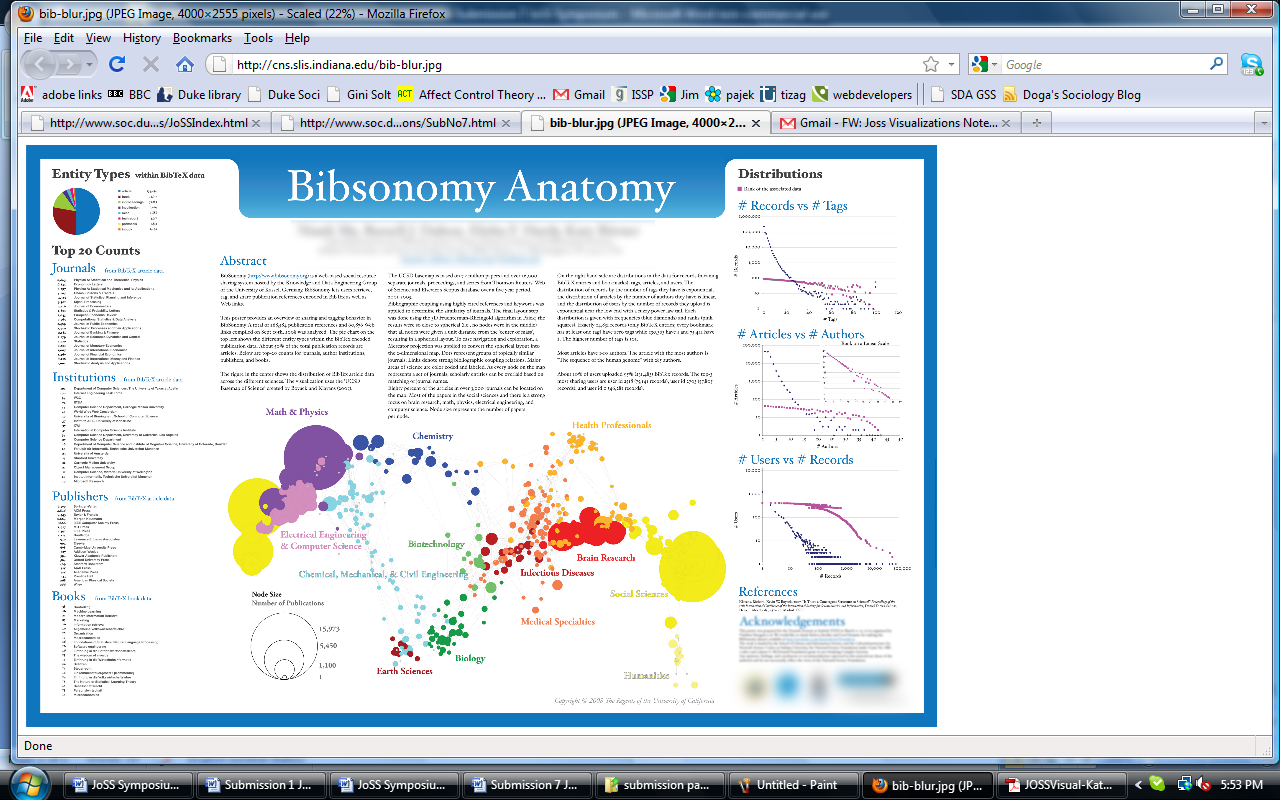The height and width of the screenshot is (800, 1280).
Task: Bookmark this page with the star icon
Action: [931, 64]
